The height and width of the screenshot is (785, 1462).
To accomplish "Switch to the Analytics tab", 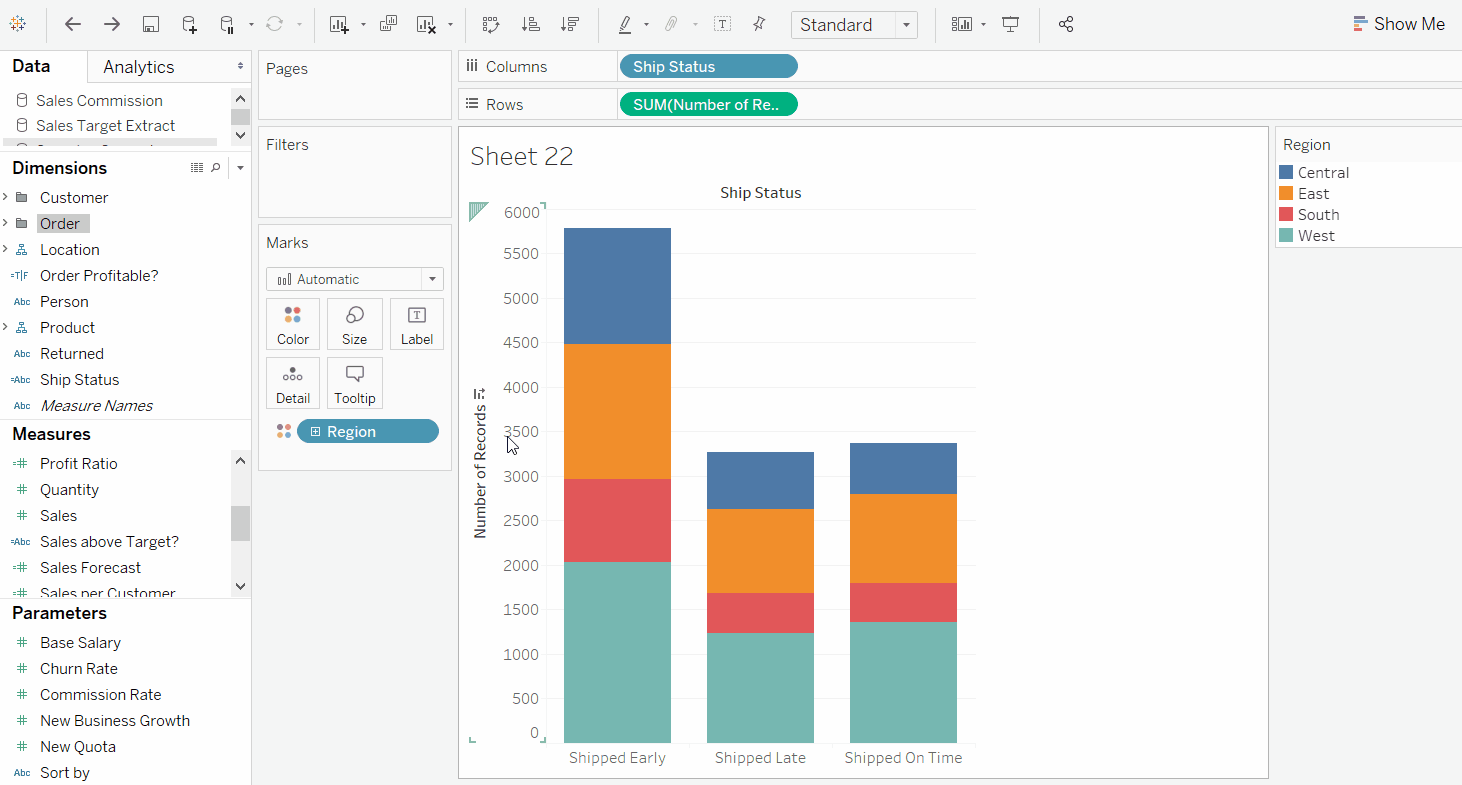I will [139, 67].
